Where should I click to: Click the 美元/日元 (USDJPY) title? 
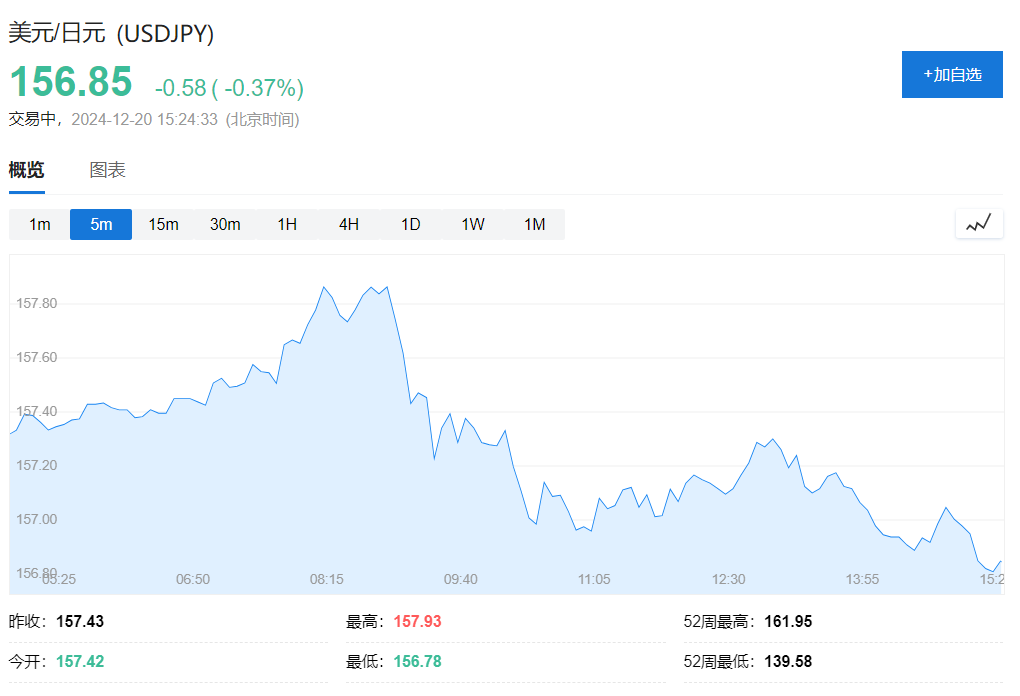point(111,33)
